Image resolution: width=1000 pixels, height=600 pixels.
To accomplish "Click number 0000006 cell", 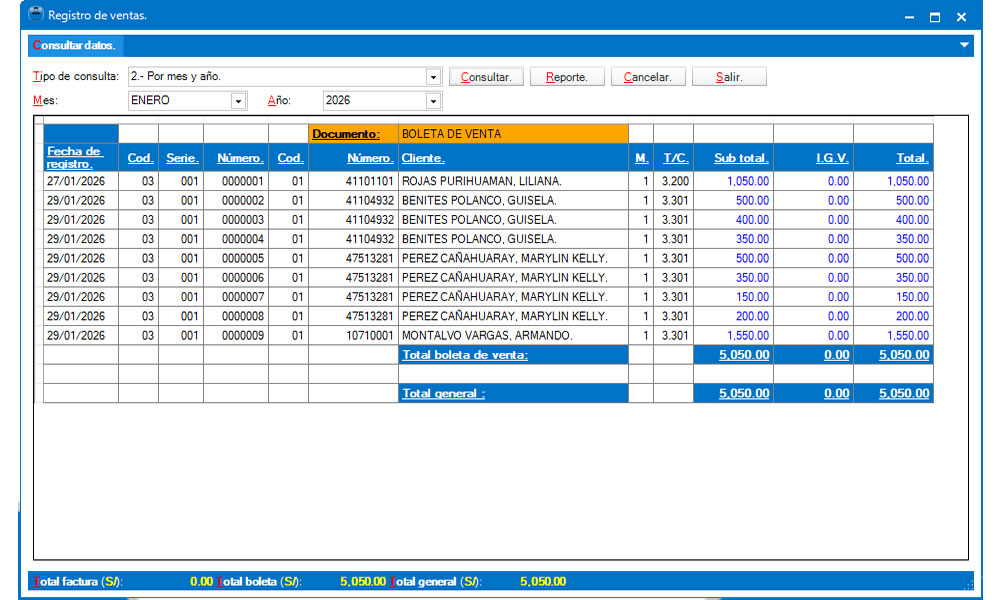I will 236,277.
